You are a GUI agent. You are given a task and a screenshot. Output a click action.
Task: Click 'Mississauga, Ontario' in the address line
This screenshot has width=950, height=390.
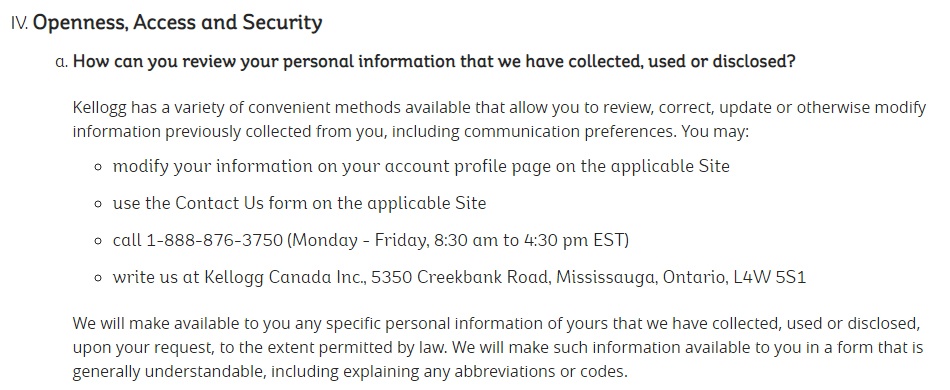coord(642,277)
